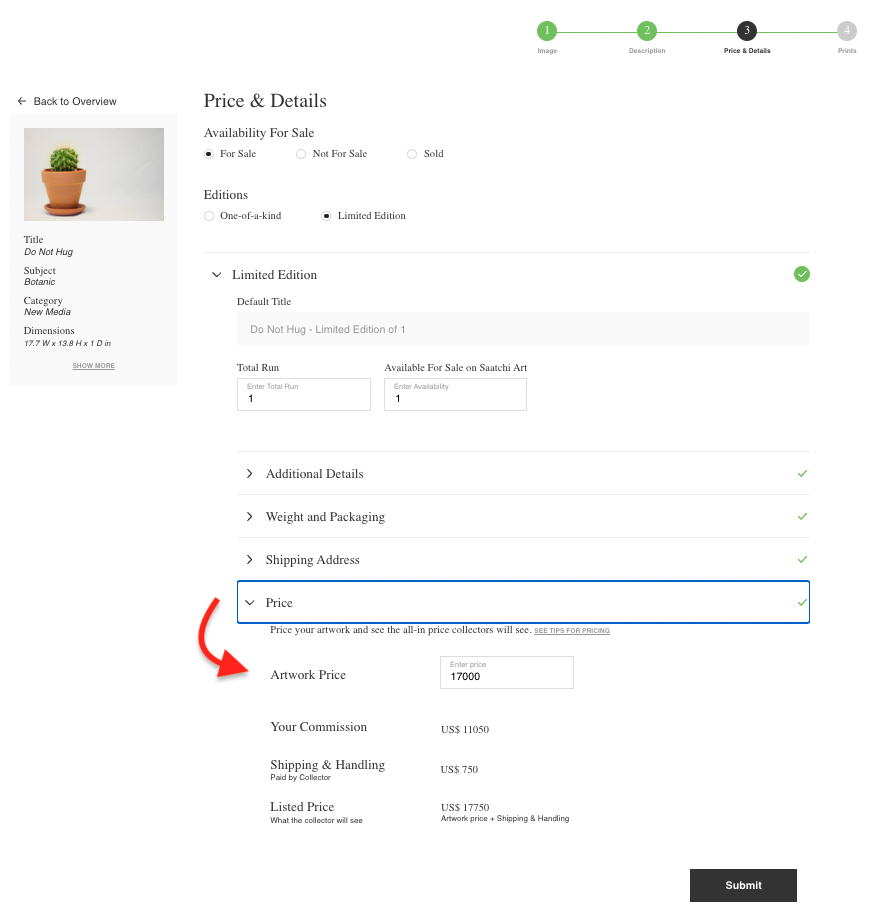Click the Submit button
The height and width of the screenshot is (923, 882).
click(743, 885)
